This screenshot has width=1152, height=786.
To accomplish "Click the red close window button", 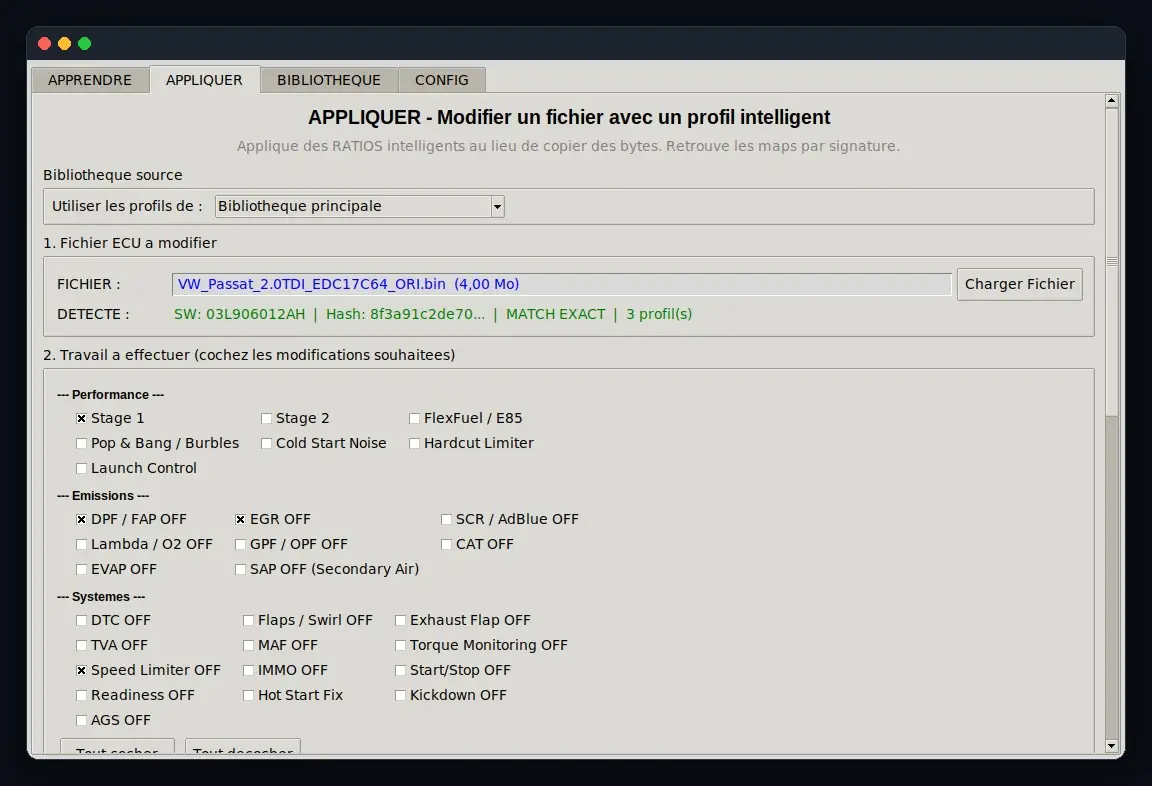I will pyautogui.click(x=44, y=43).
